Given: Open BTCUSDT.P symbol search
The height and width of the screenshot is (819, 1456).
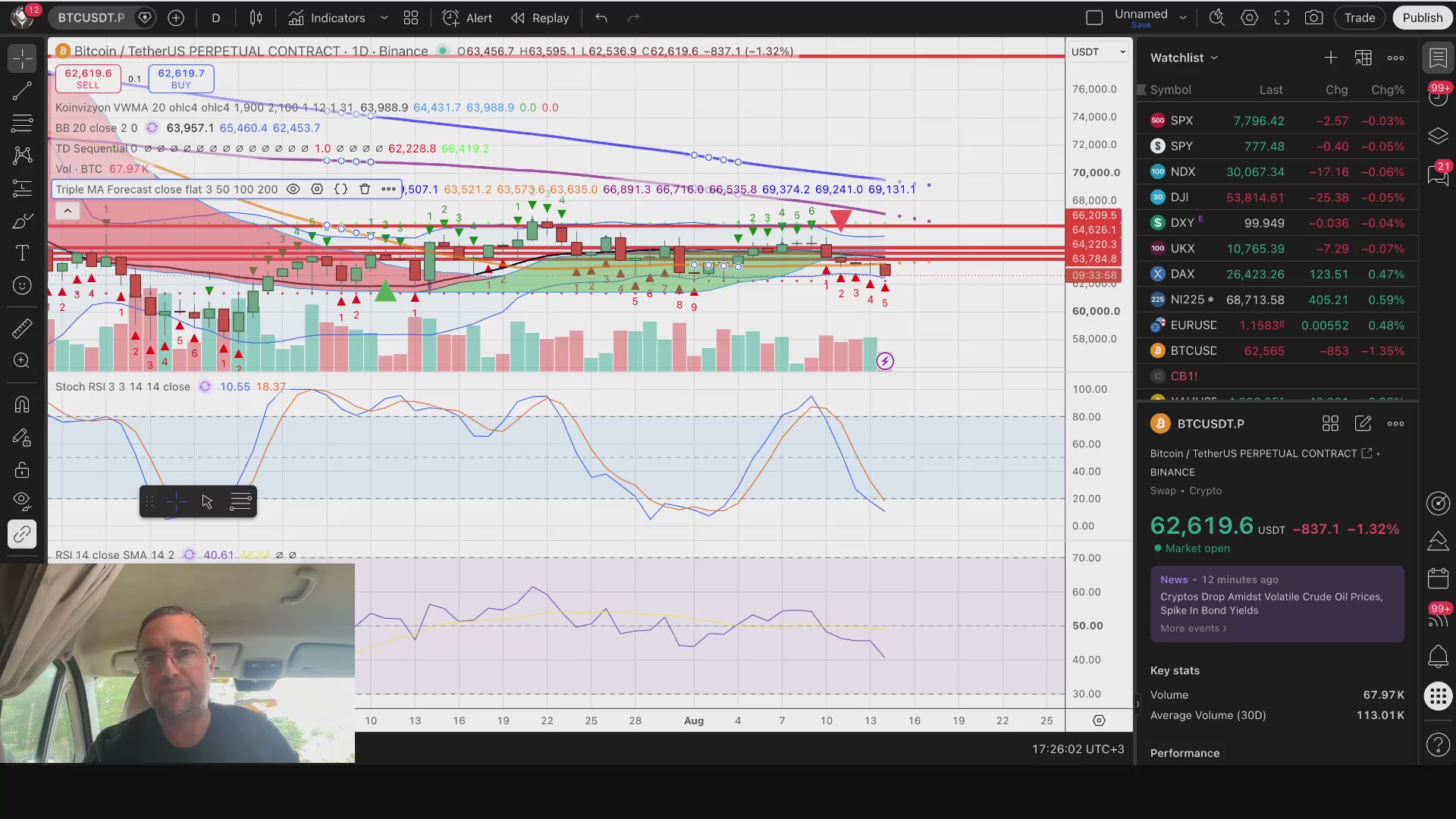Looking at the screenshot, I should [x=92, y=18].
